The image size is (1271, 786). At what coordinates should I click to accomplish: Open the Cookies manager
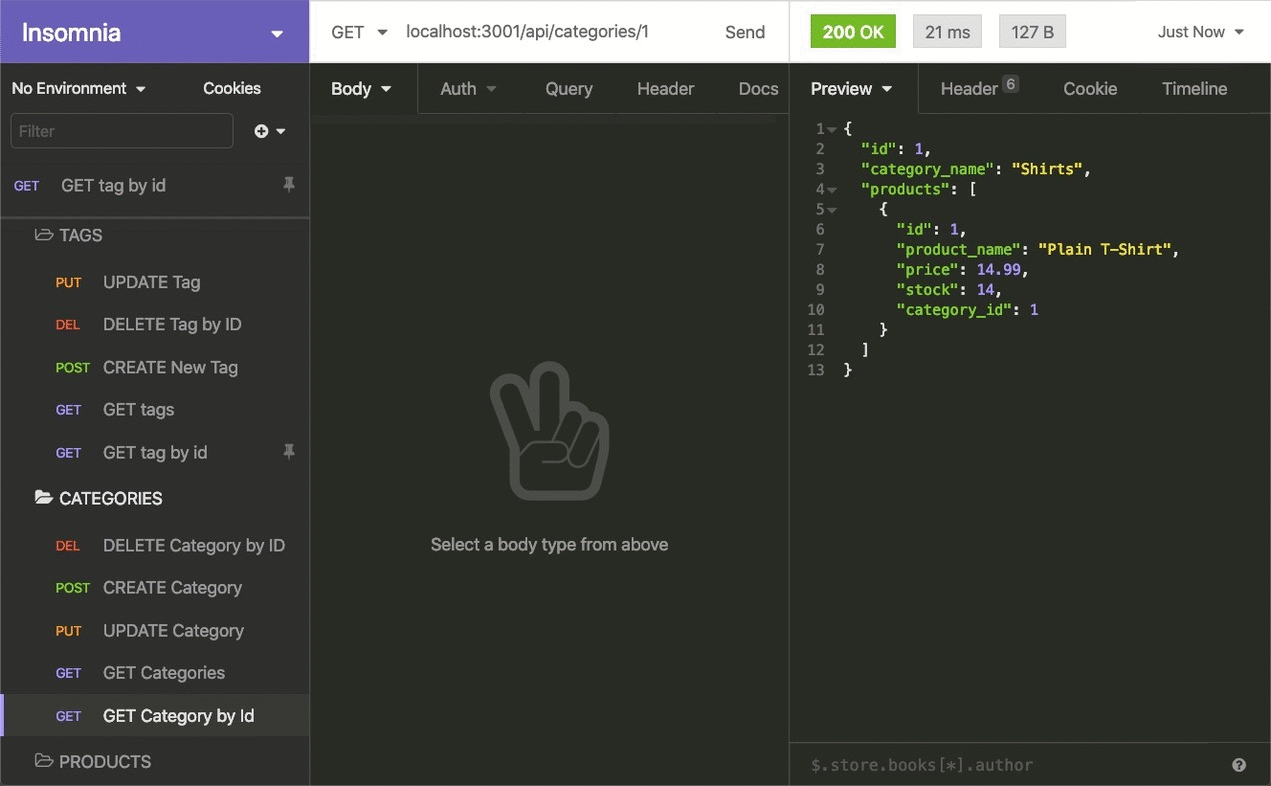click(x=231, y=88)
